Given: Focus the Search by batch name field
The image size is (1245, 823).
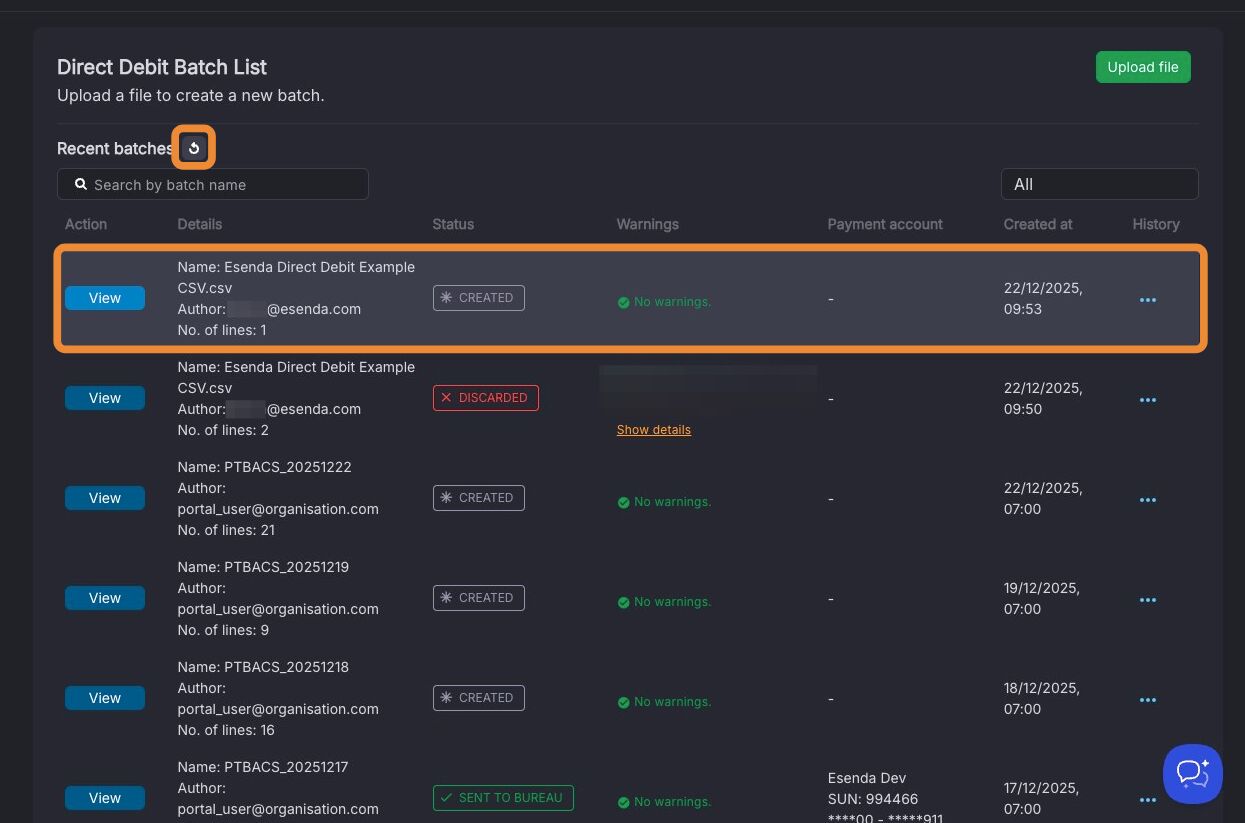Looking at the screenshot, I should pos(213,184).
